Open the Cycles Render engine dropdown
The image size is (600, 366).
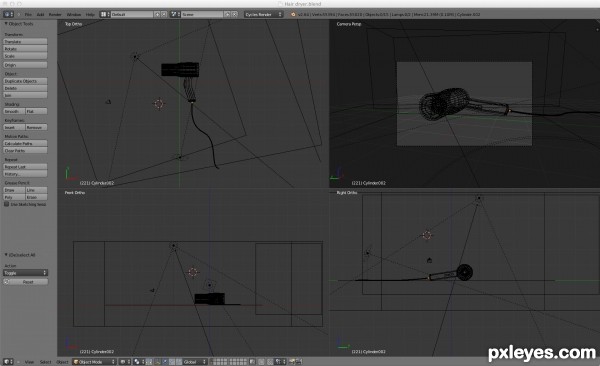pyautogui.click(x=264, y=15)
